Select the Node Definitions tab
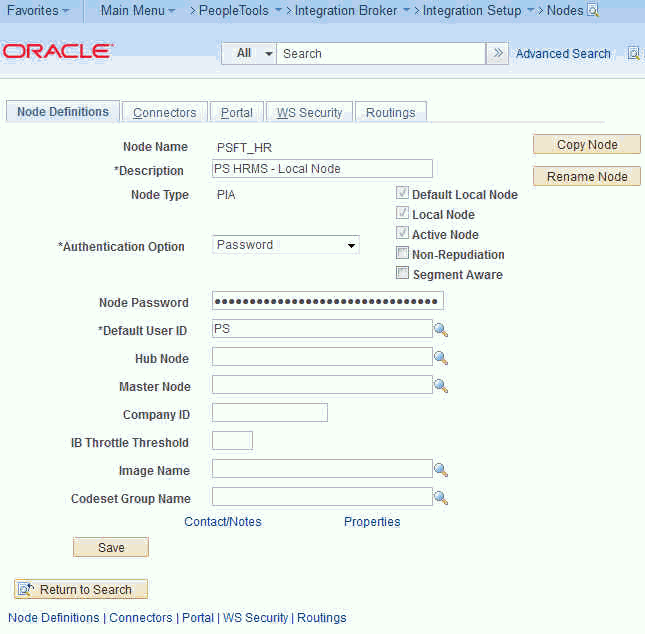 (63, 112)
